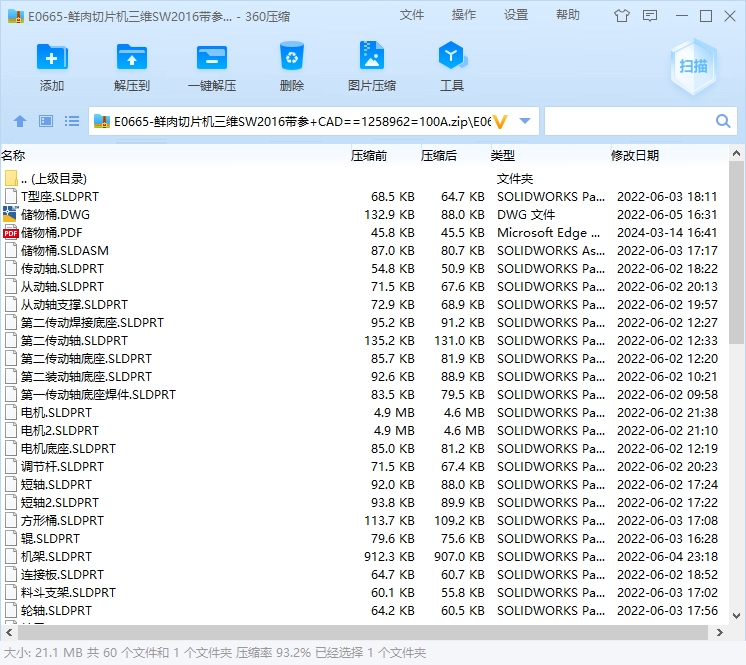Viewport: 746px width, 665px height.
Task: Click the file icon of T型座.SLDPRT
Action: 10,196
